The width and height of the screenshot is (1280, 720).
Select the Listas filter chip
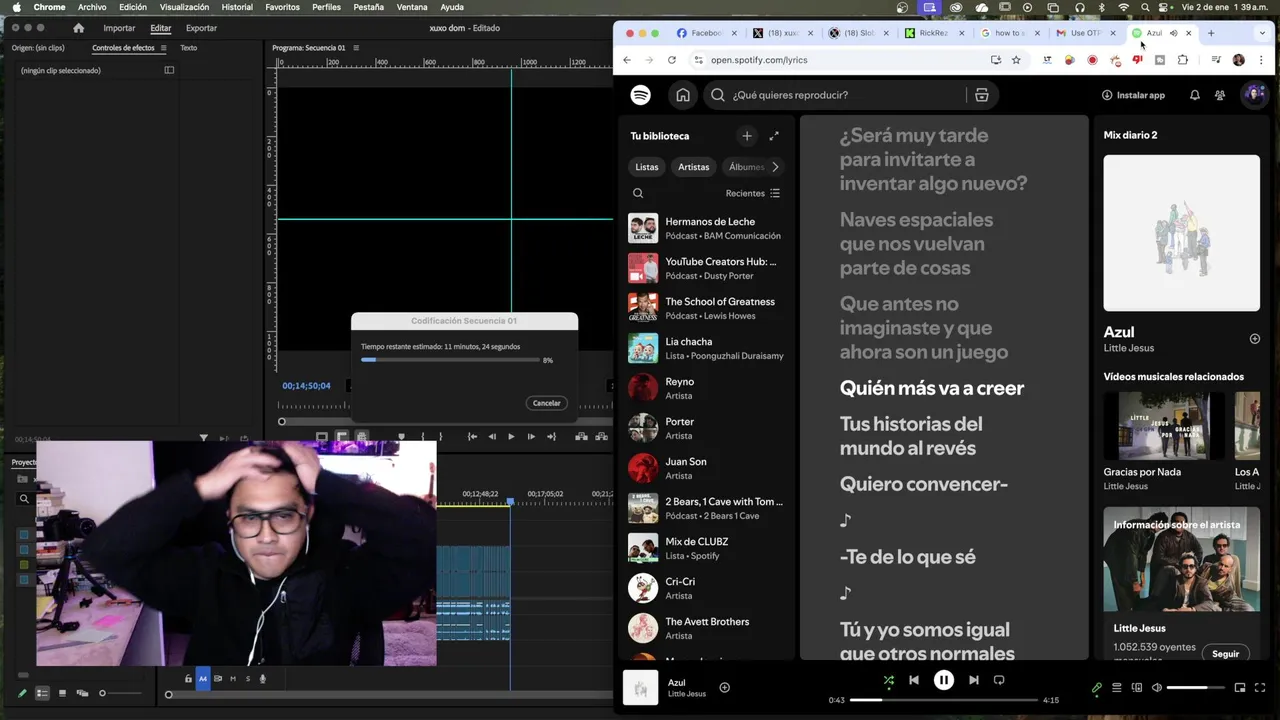click(647, 167)
